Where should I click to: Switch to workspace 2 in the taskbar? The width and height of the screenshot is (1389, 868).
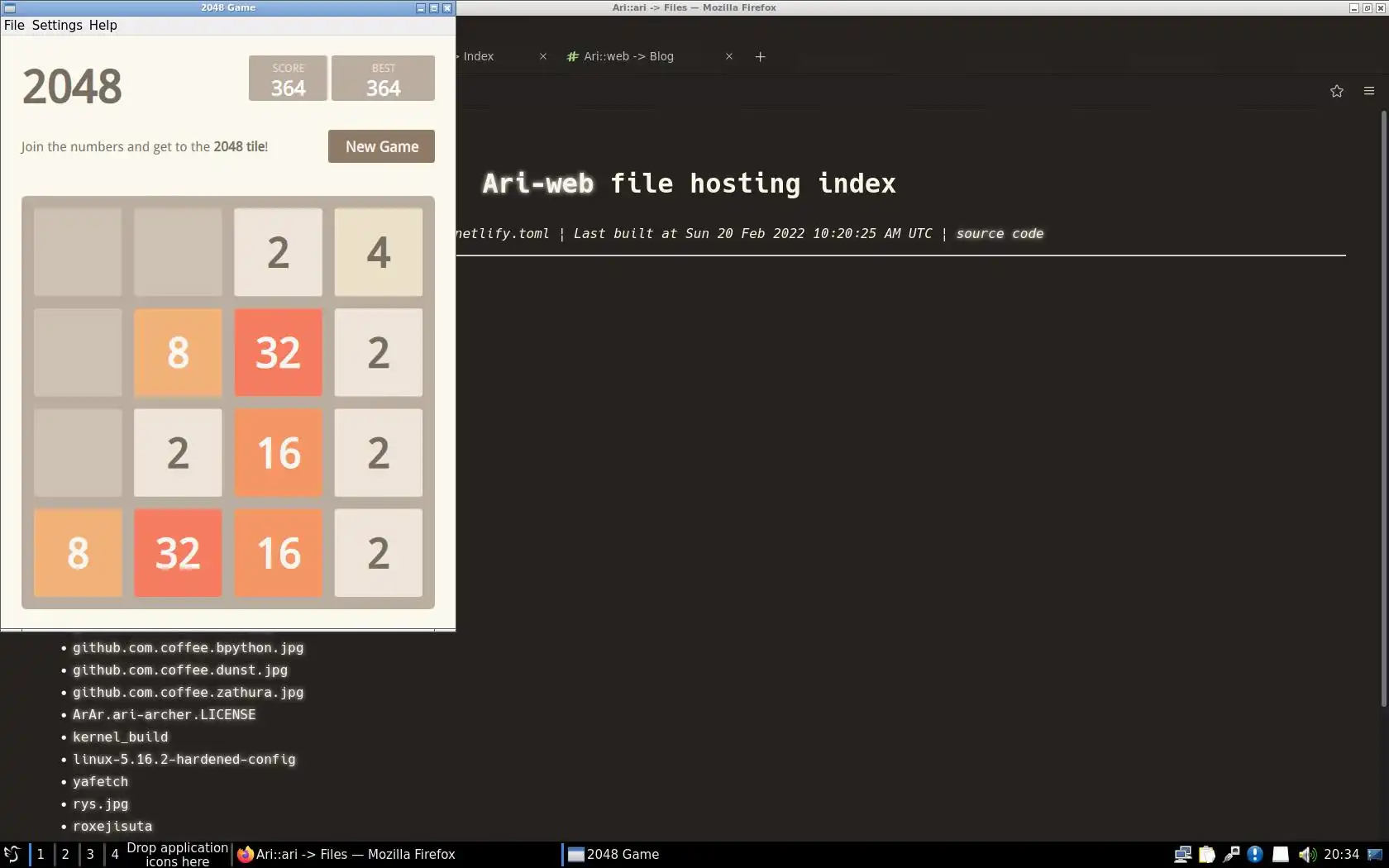coord(65,854)
